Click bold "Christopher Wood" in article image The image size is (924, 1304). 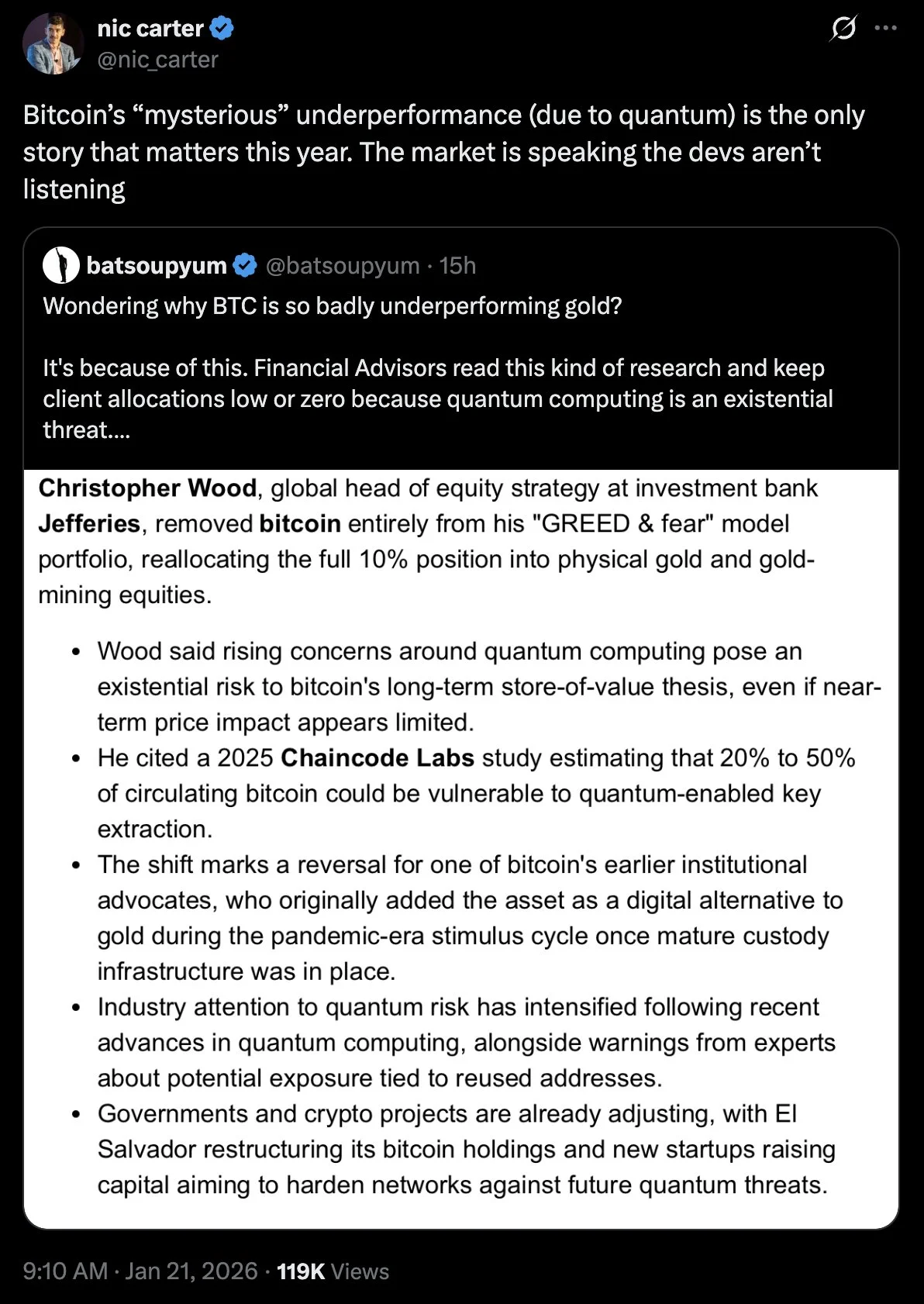(x=147, y=488)
